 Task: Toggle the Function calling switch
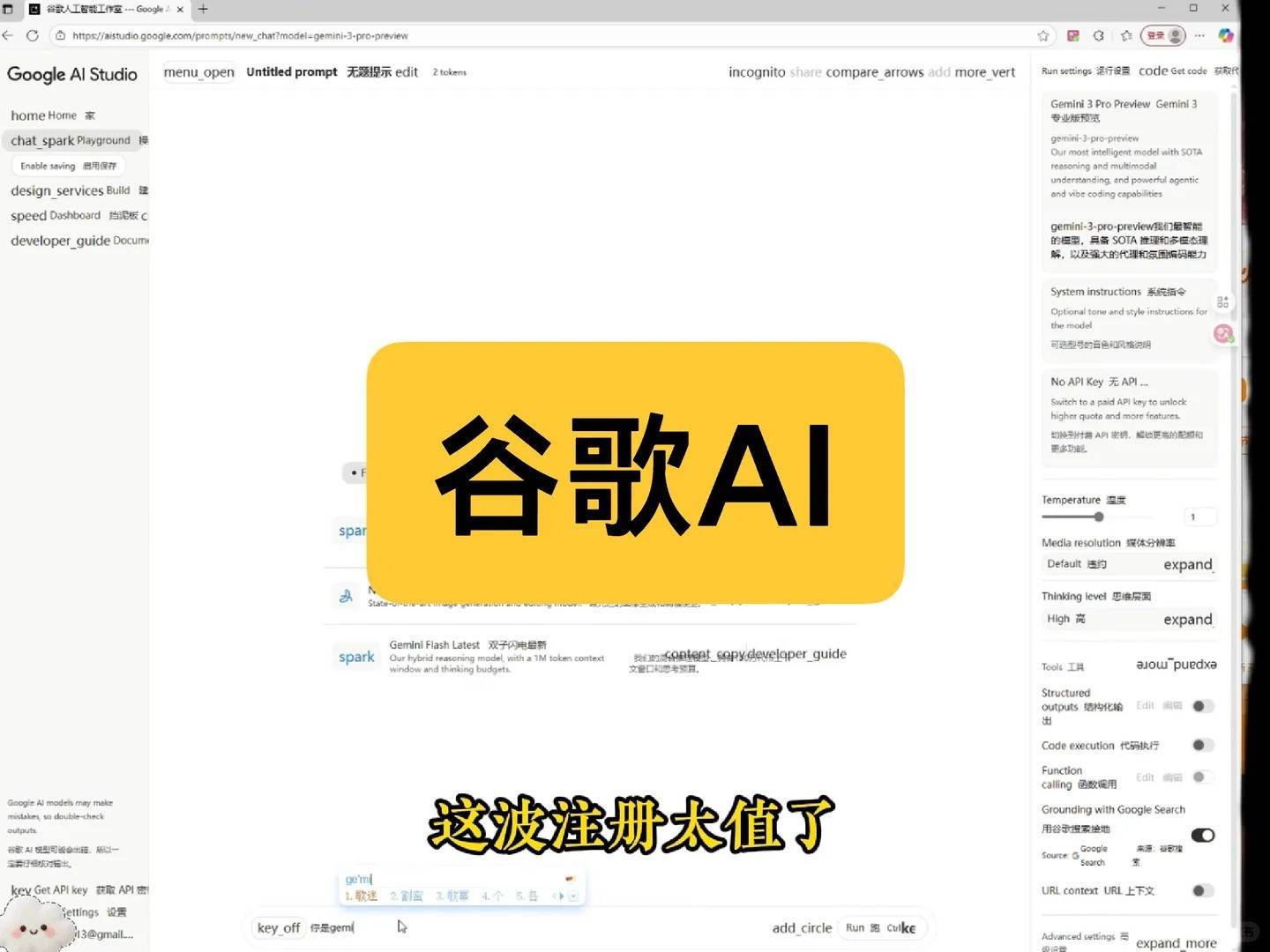click(1203, 777)
